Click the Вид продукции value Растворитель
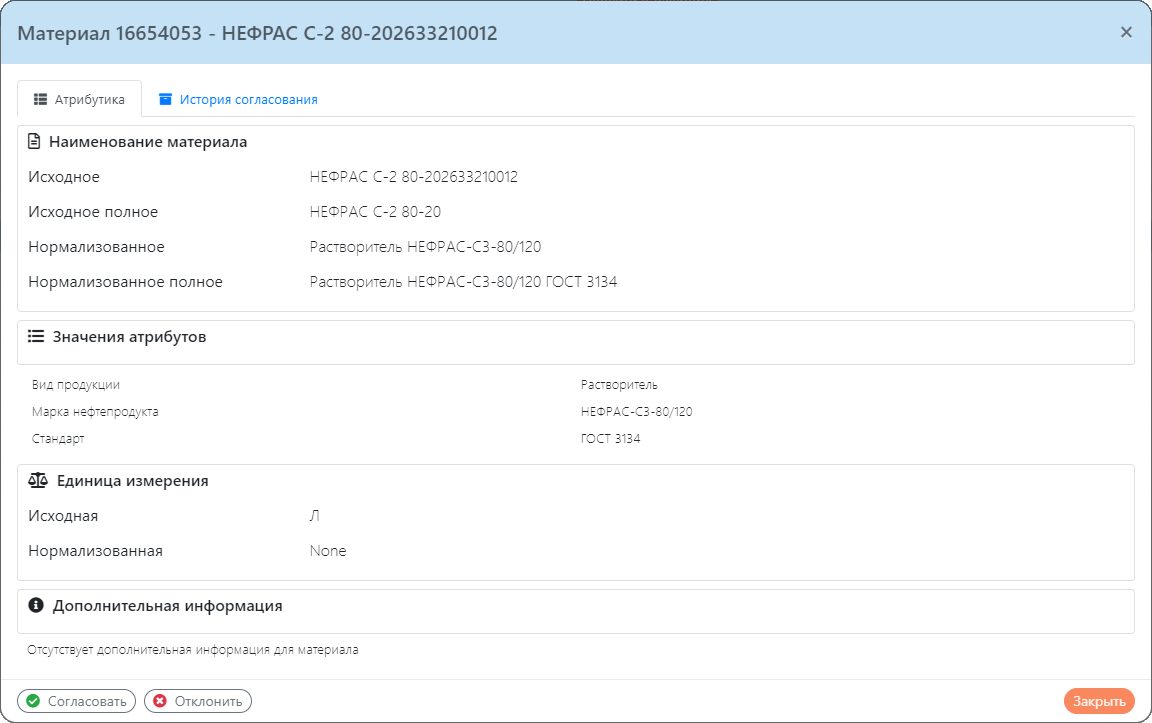The image size is (1152, 723). [x=619, y=385]
